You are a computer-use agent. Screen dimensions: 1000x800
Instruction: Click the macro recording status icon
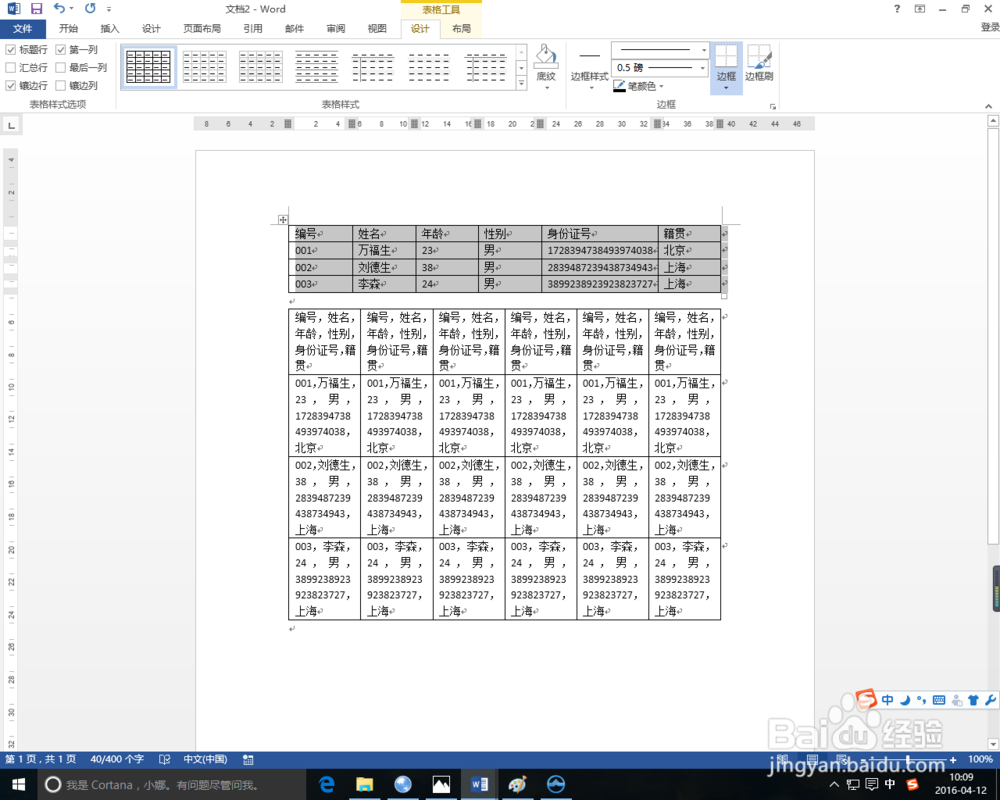click(x=249, y=759)
